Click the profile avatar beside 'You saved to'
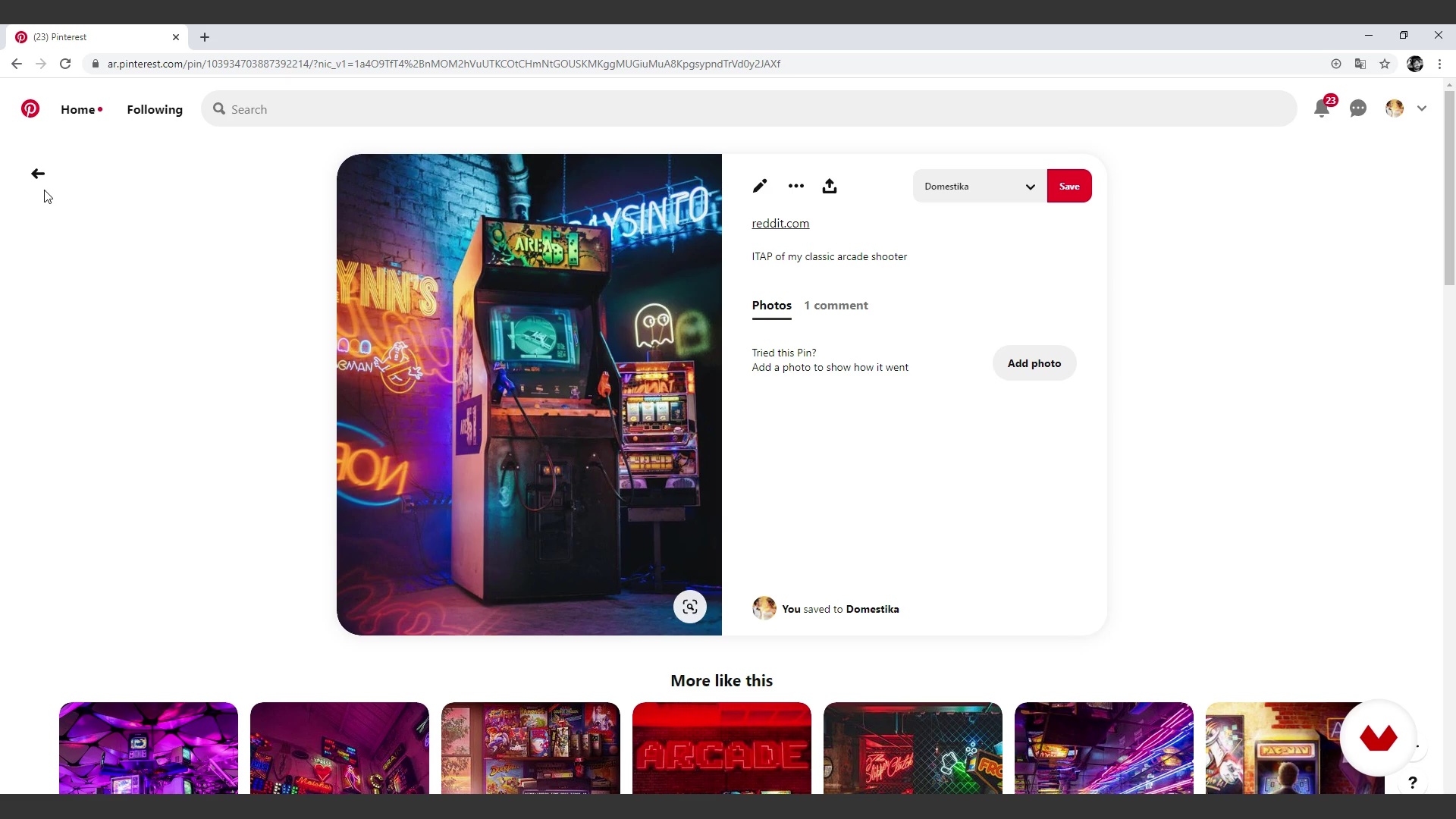This screenshot has height=819, width=1456. (764, 608)
